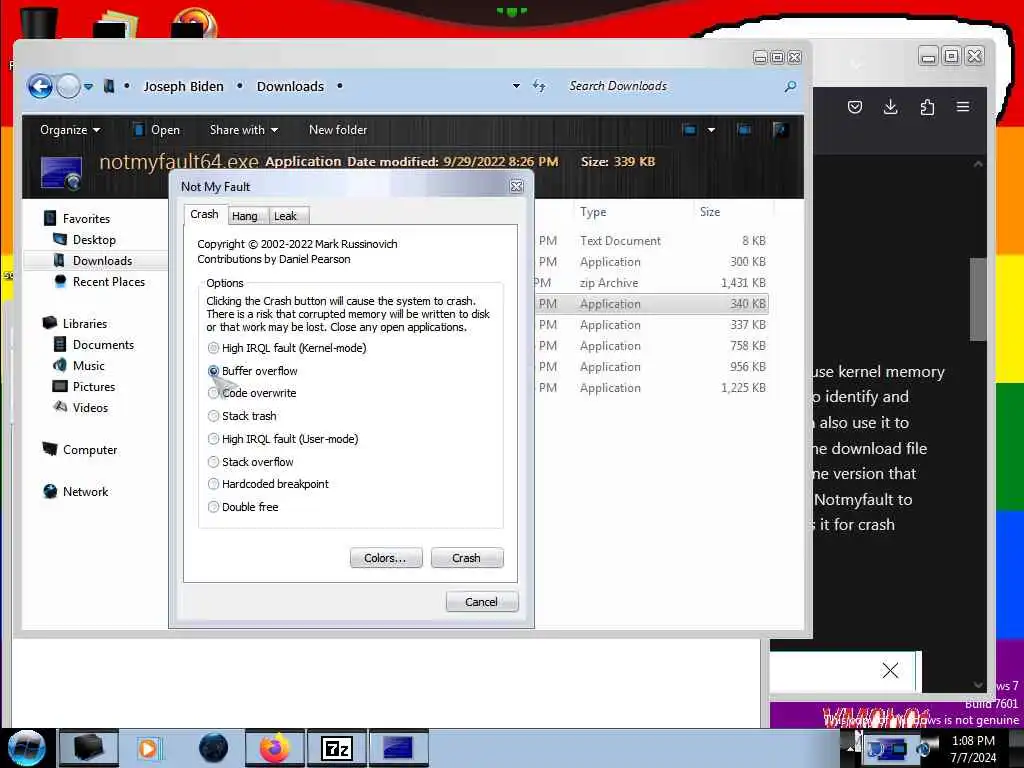Refresh the Downloads folder view
The image size is (1024, 768).
point(539,86)
